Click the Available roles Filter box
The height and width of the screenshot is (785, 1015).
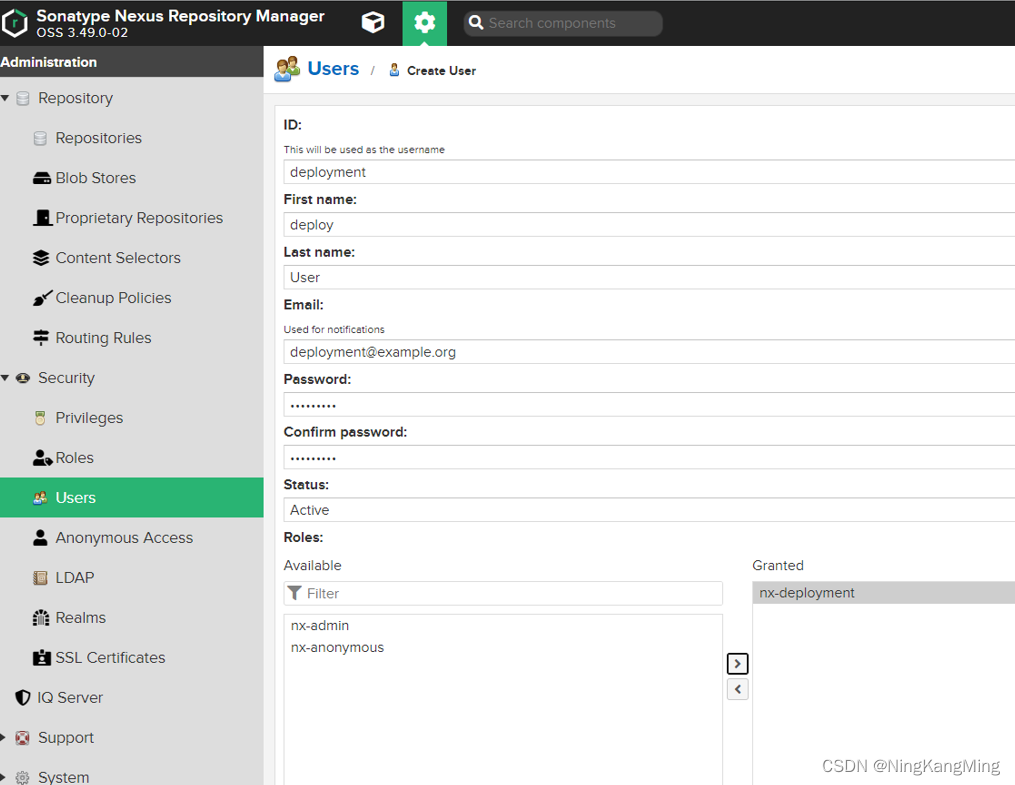point(503,593)
